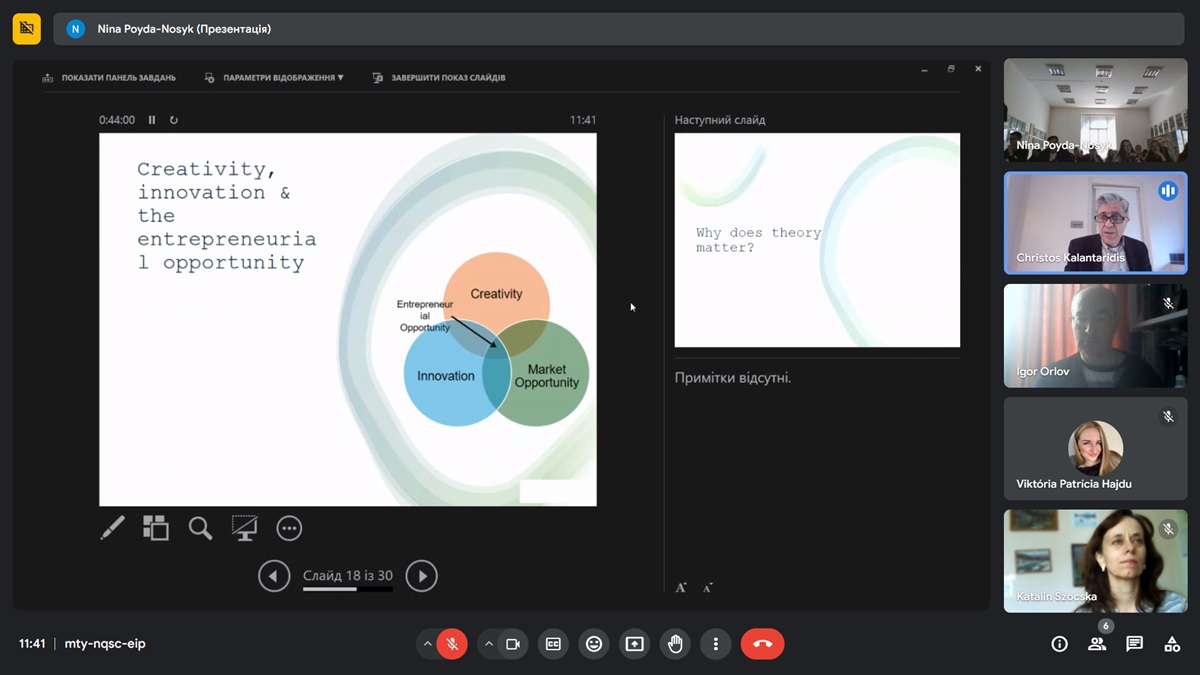Viewport: 1200px width, 675px height.
Task: Raise hand in the meeting
Action: pos(675,644)
